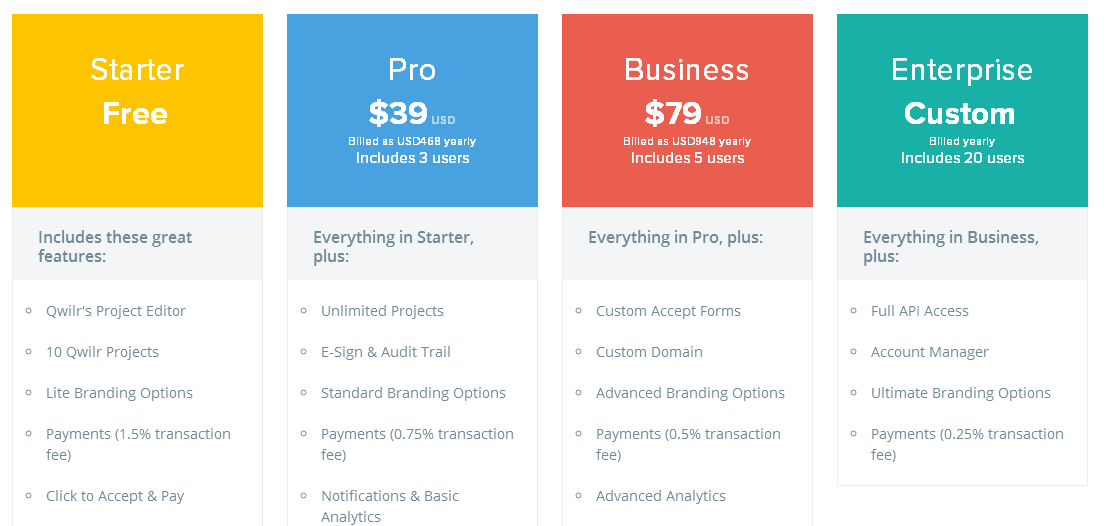Click Custom Domain feature in Business
The height and width of the screenshot is (526, 1110).
(649, 352)
